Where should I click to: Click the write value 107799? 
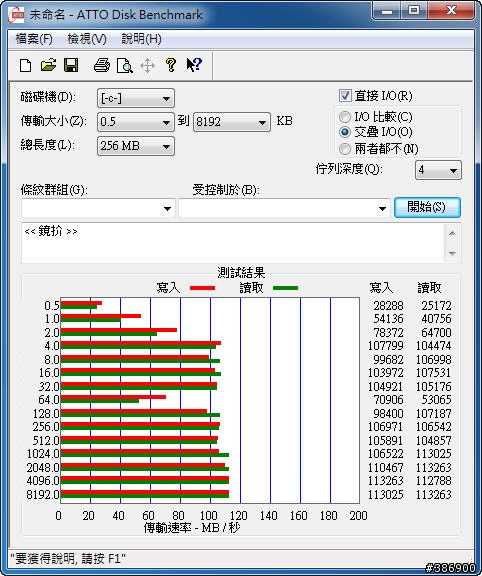[x=385, y=346]
